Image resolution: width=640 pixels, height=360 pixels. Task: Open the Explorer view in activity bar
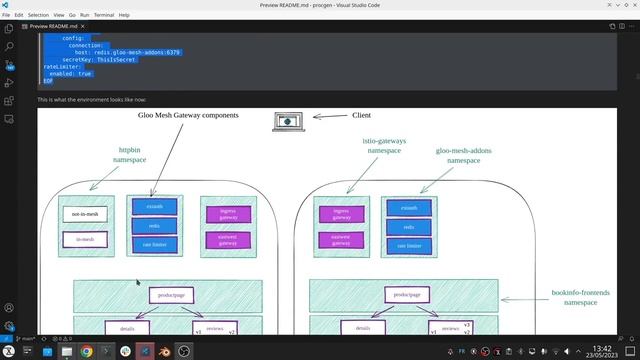[9, 29]
